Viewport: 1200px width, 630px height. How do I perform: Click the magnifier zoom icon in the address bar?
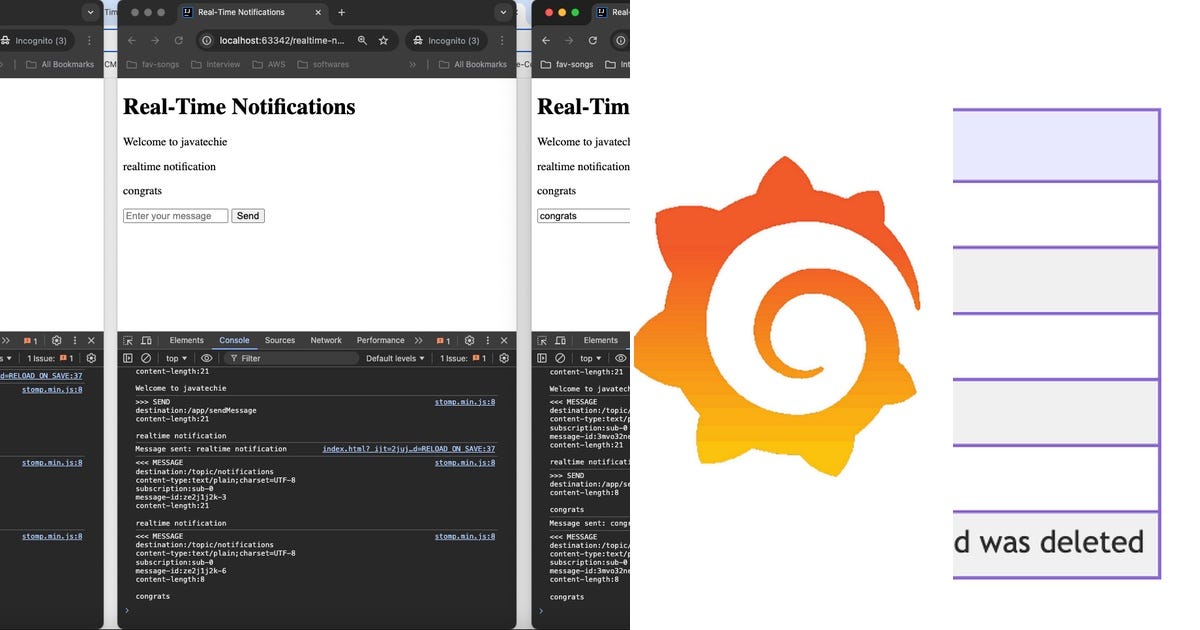coord(362,41)
